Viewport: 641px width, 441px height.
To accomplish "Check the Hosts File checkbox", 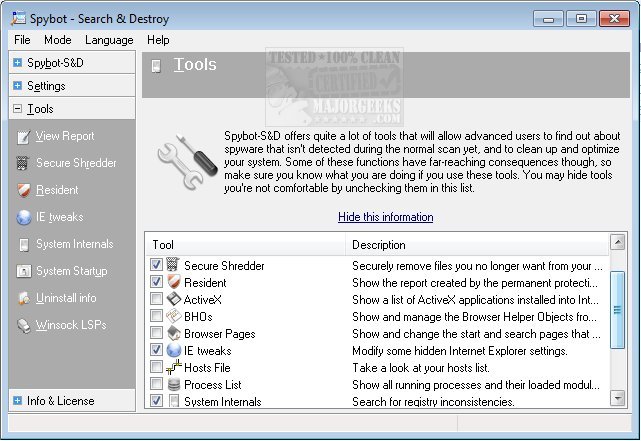I will 156,367.
